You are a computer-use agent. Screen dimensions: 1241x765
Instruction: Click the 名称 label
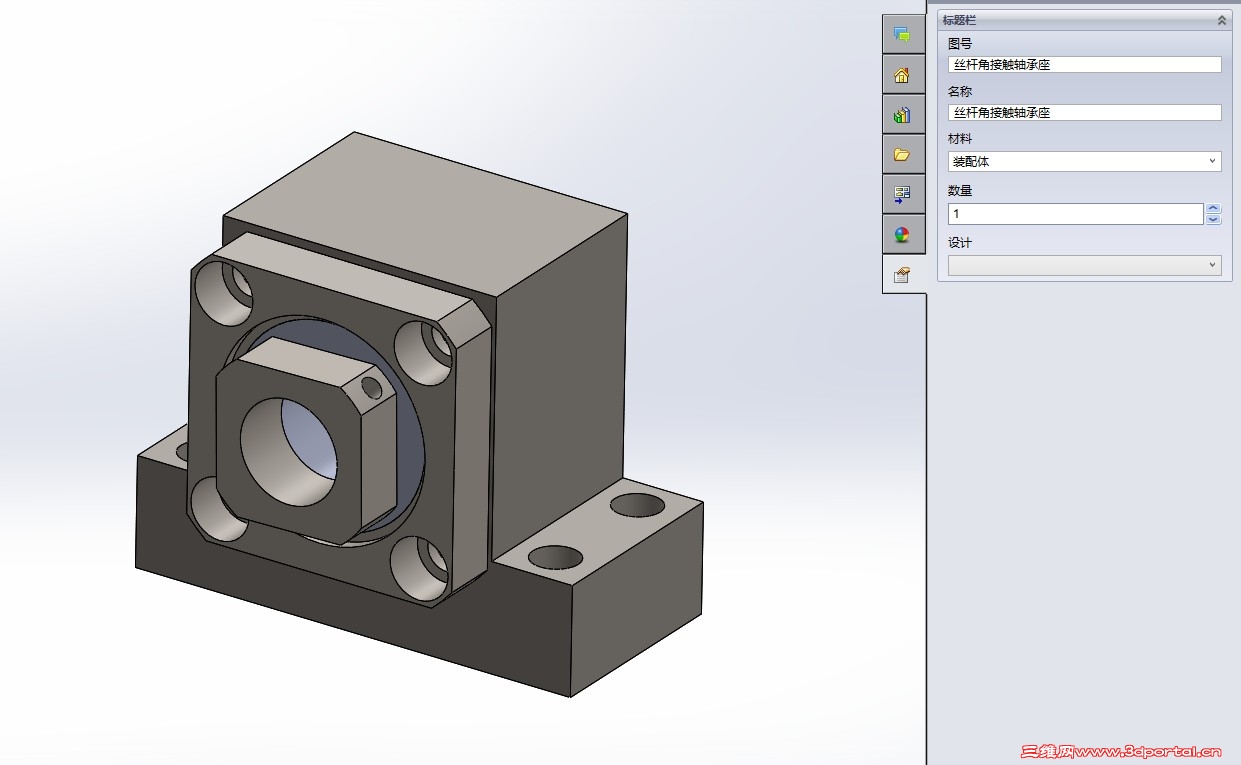960,92
